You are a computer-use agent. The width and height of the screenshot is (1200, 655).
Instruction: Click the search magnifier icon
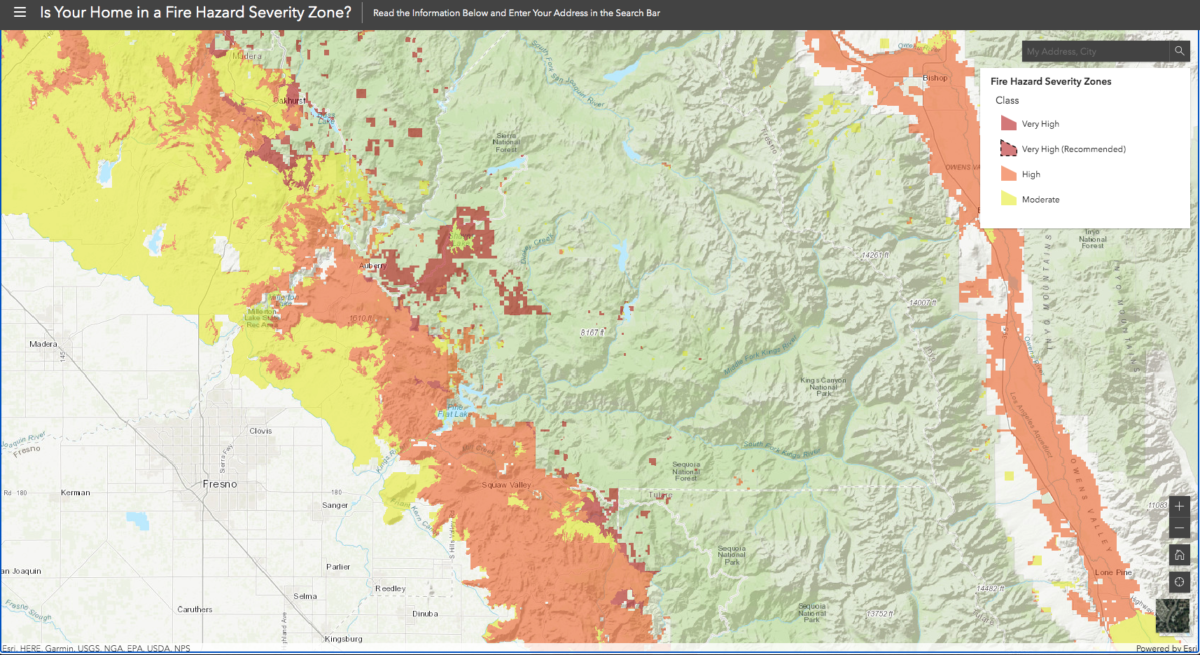click(1180, 51)
